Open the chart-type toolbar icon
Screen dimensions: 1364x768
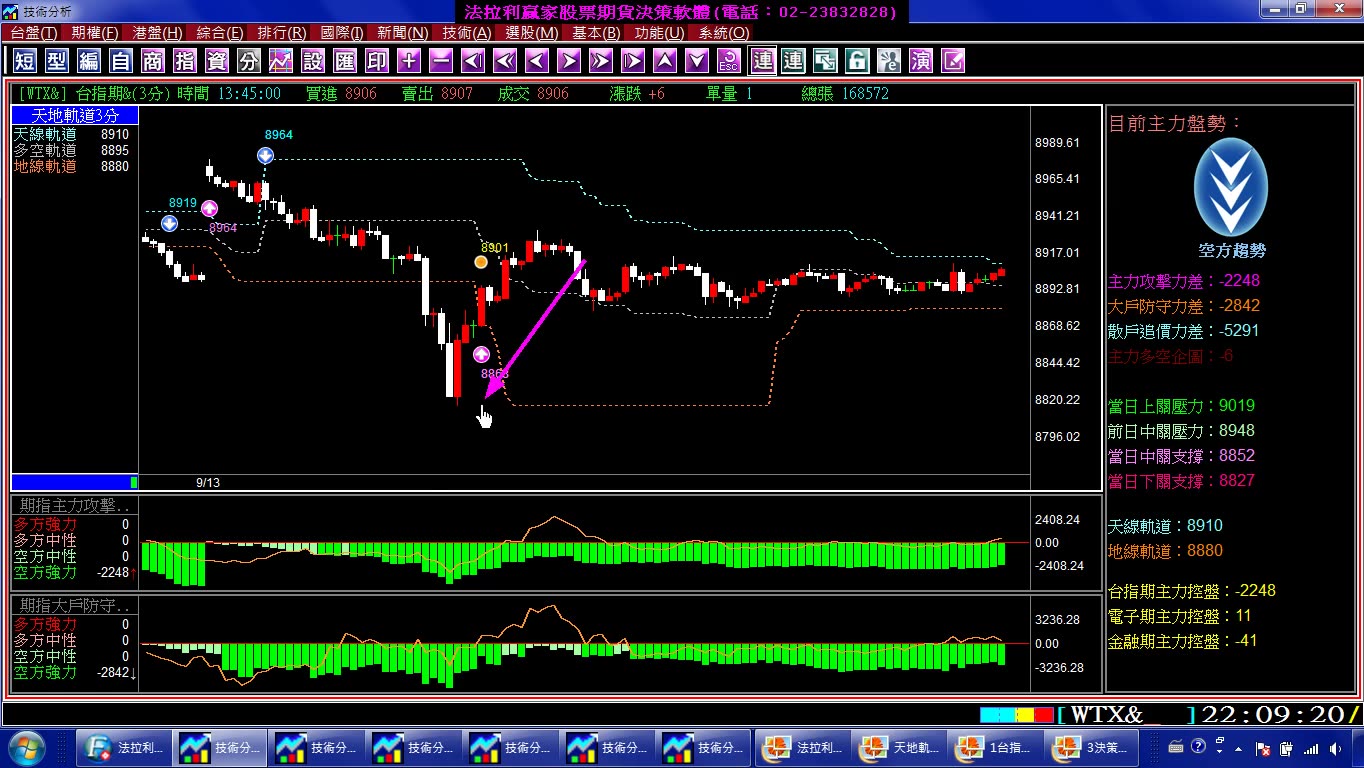(x=281, y=61)
